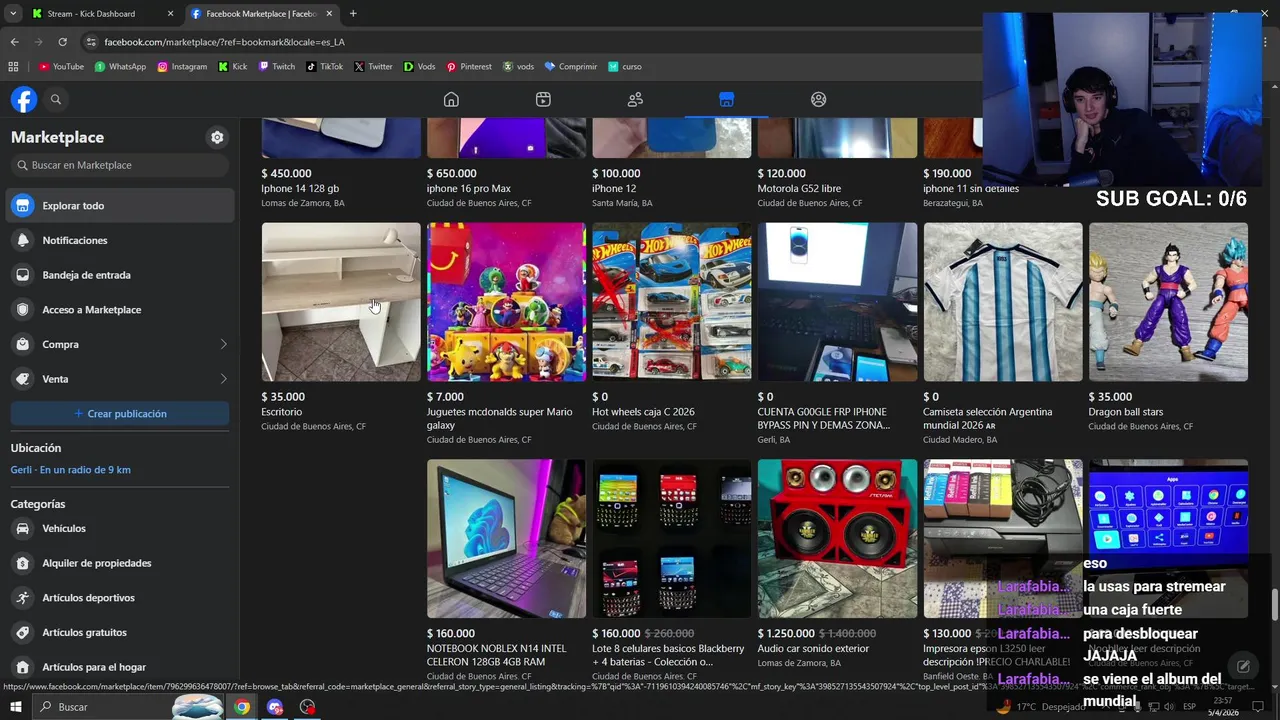Open the Blackberry phones lot photo

[x=672, y=539]
